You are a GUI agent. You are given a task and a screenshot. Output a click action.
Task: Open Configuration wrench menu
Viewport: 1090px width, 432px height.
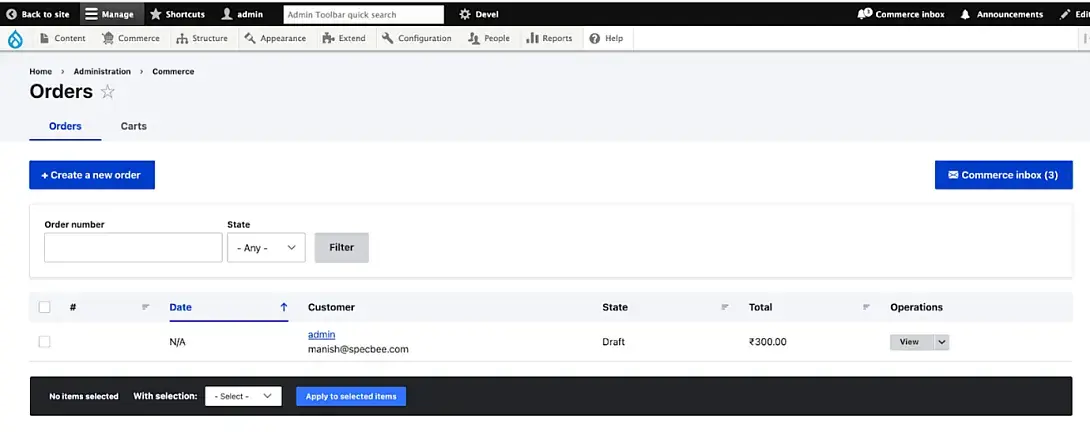[x=416, y=38]
